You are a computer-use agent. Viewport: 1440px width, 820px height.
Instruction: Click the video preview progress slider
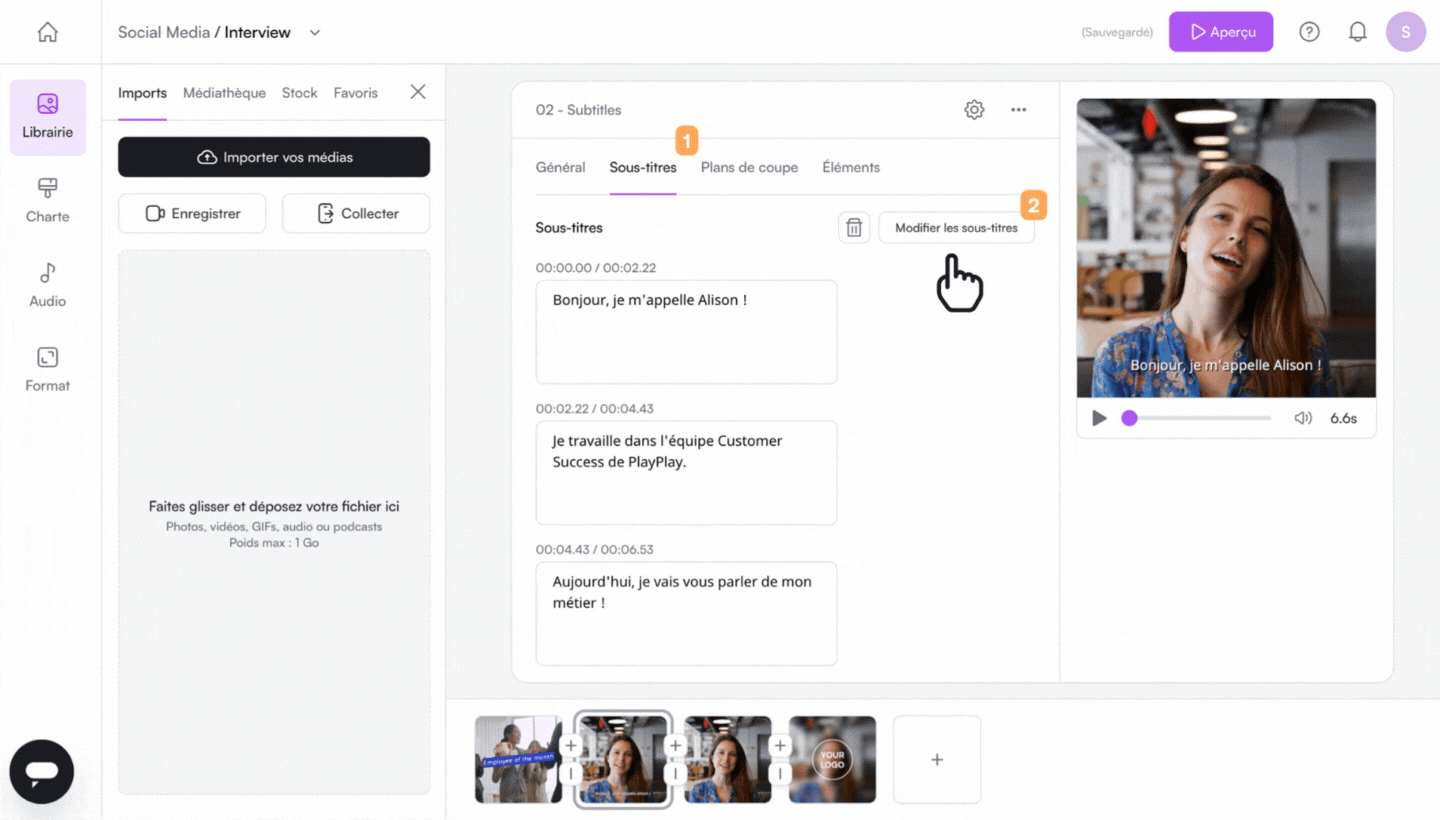(x=1200, y=418)
